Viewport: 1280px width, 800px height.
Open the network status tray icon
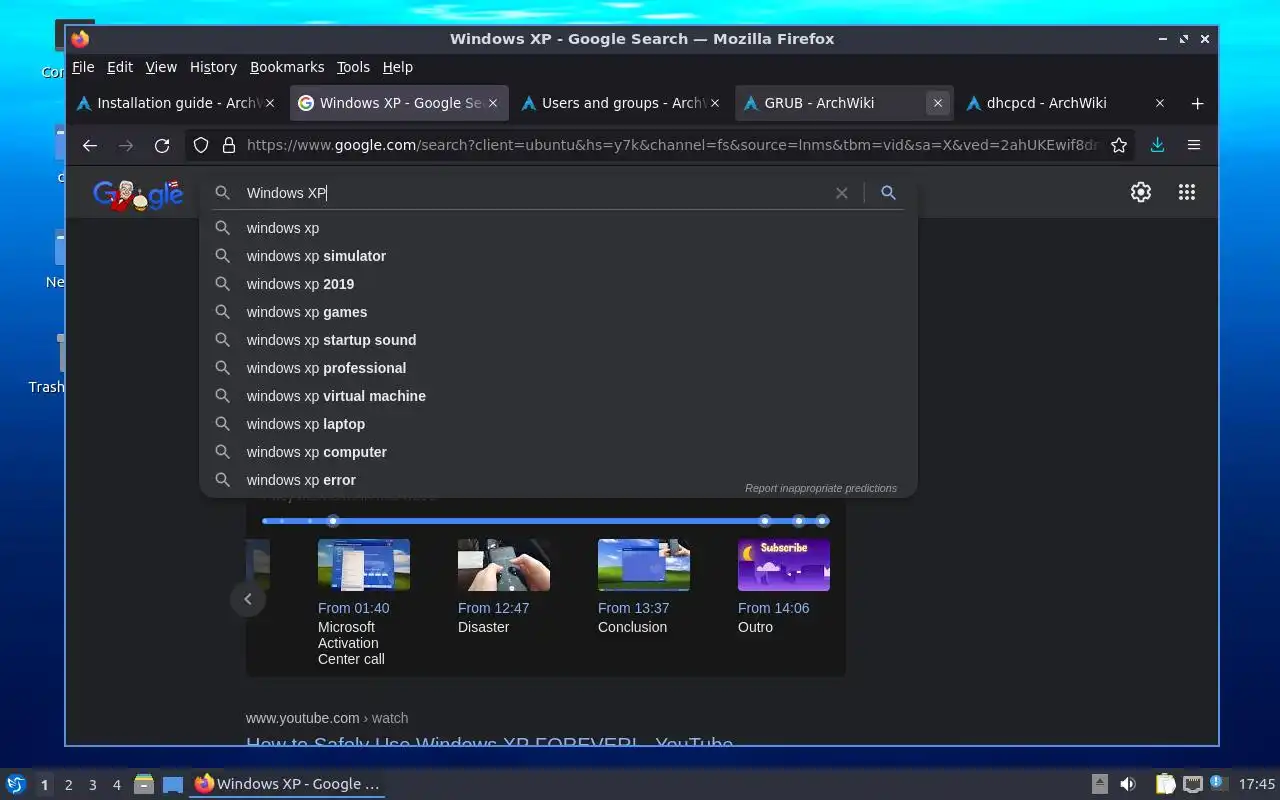(1192, 784)
